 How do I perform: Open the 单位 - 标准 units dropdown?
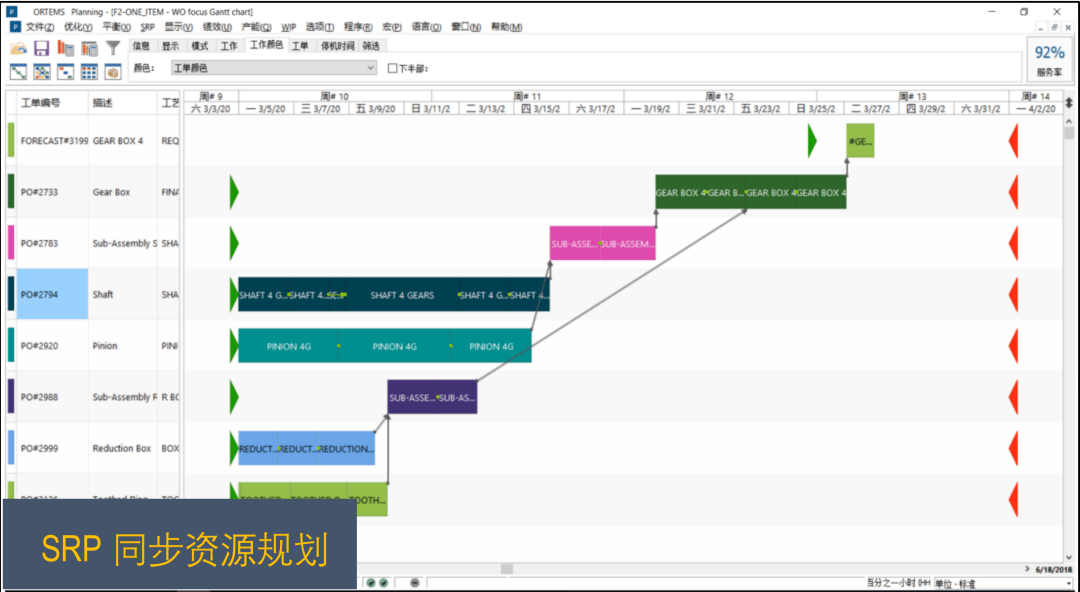(x=1003, y=584)
